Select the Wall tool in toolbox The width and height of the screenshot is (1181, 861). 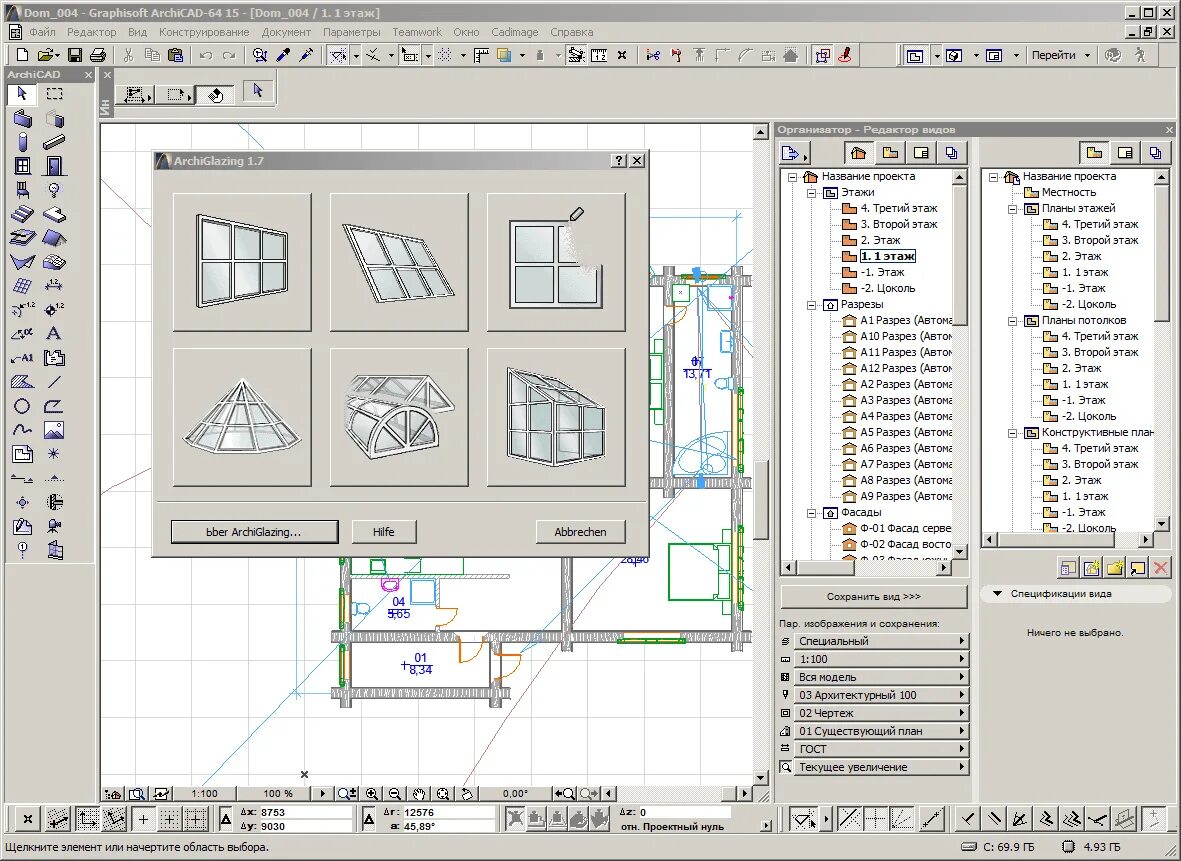pyautogui.click(x=23, y=118)
